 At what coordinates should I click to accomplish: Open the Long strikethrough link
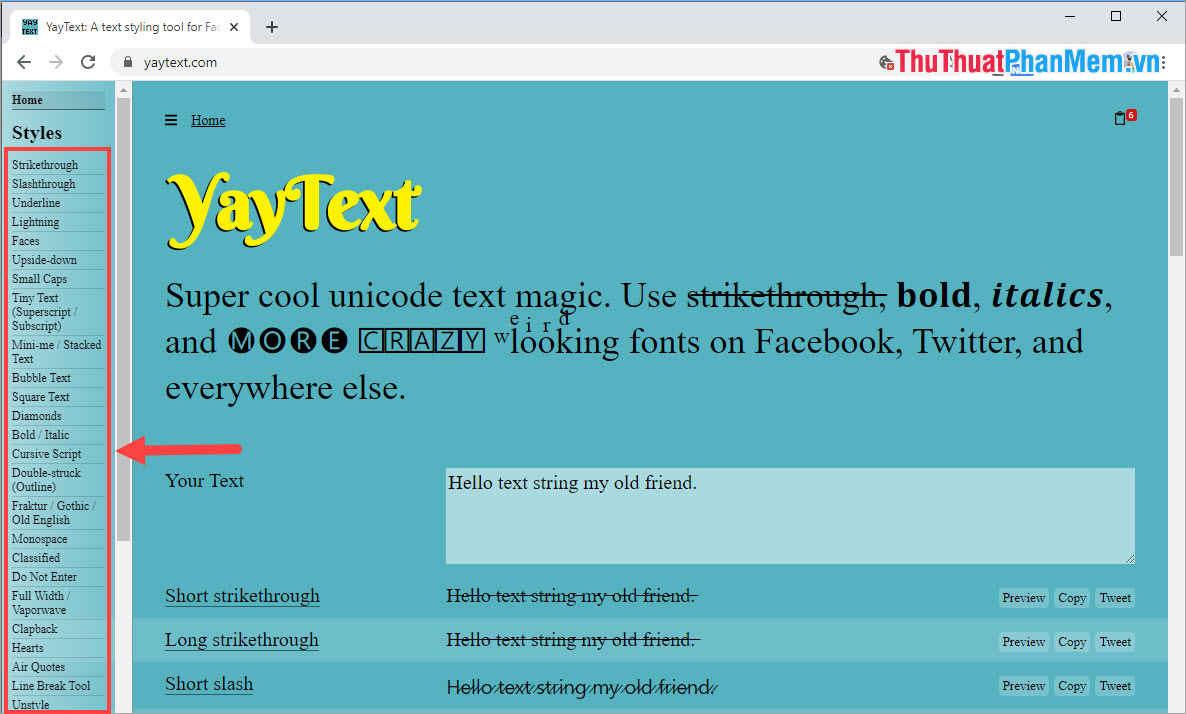tap(242, 640)
